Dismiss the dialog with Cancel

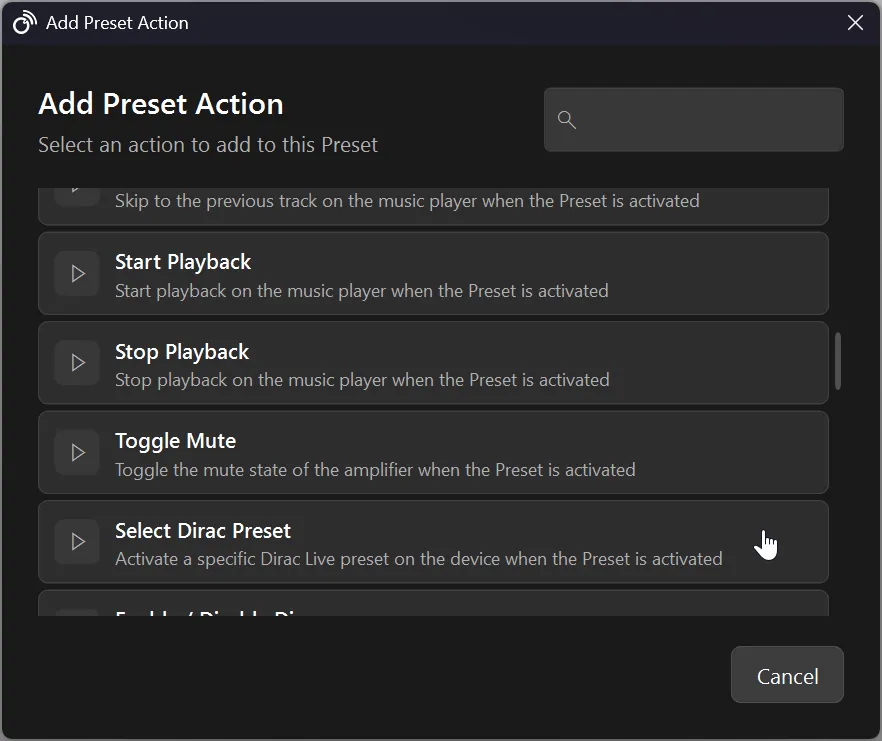point(787,674)
